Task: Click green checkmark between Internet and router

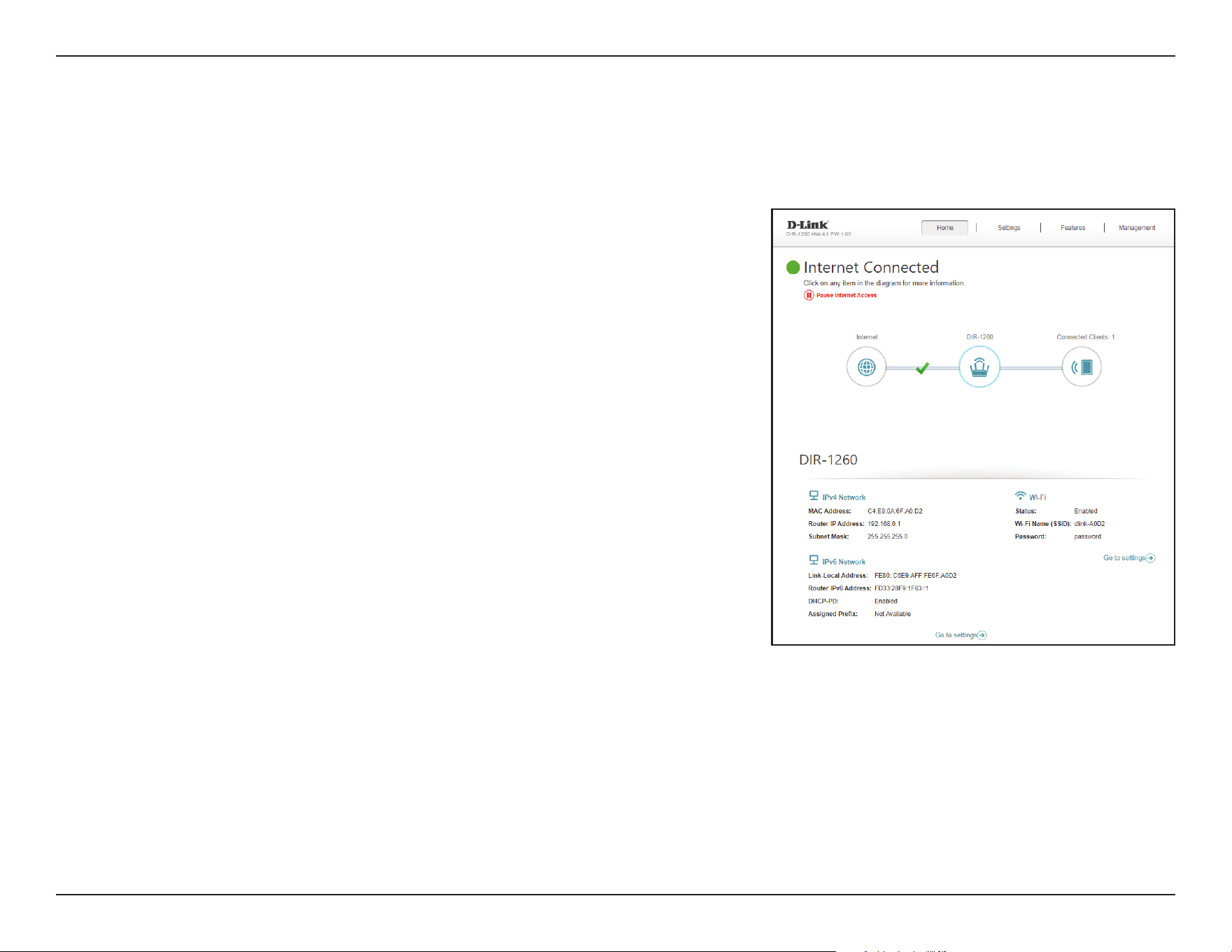Action: [923, 368]
